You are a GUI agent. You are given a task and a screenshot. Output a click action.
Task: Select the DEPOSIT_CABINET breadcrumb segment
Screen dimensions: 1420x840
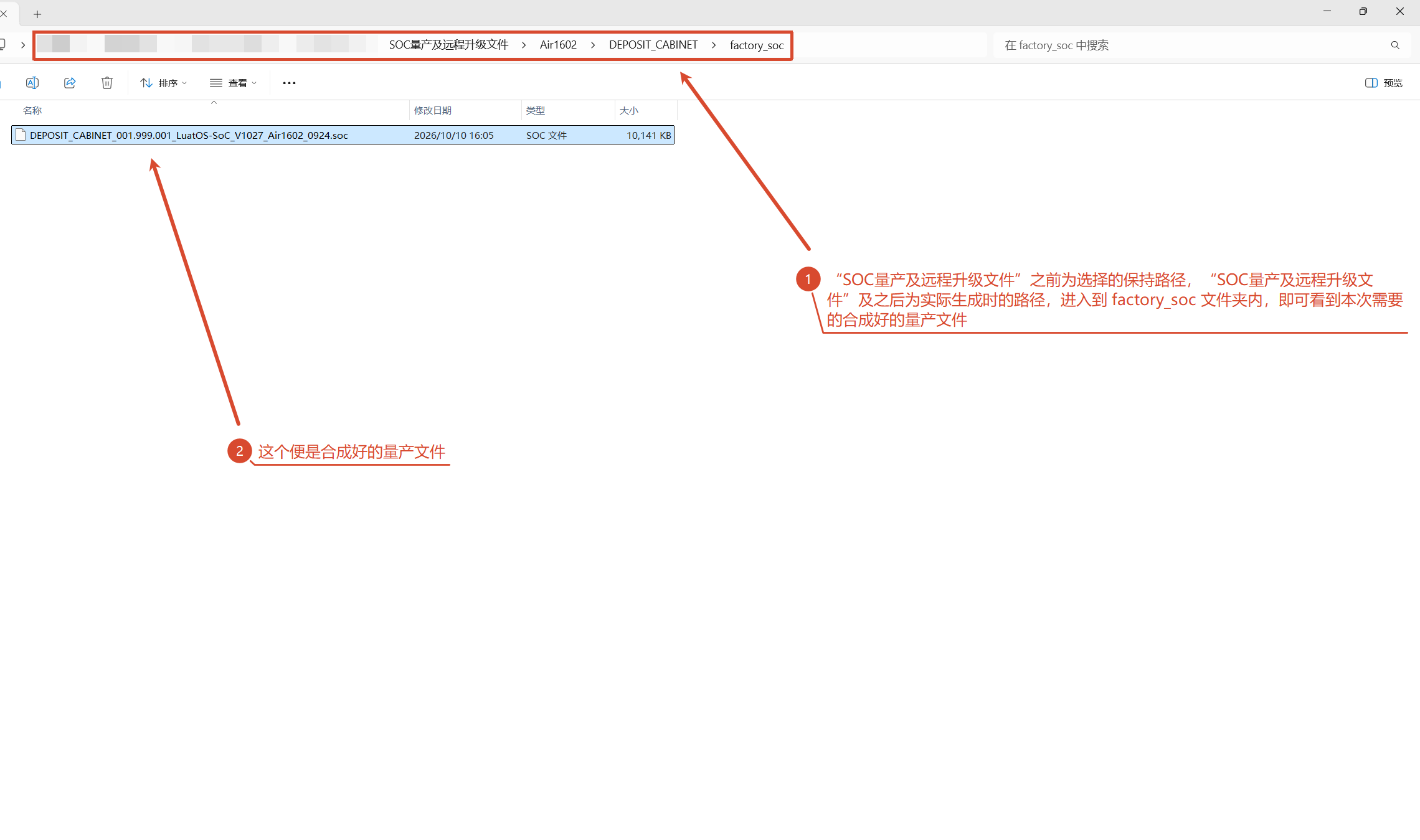pyautogui.click(x=653, y=45)
